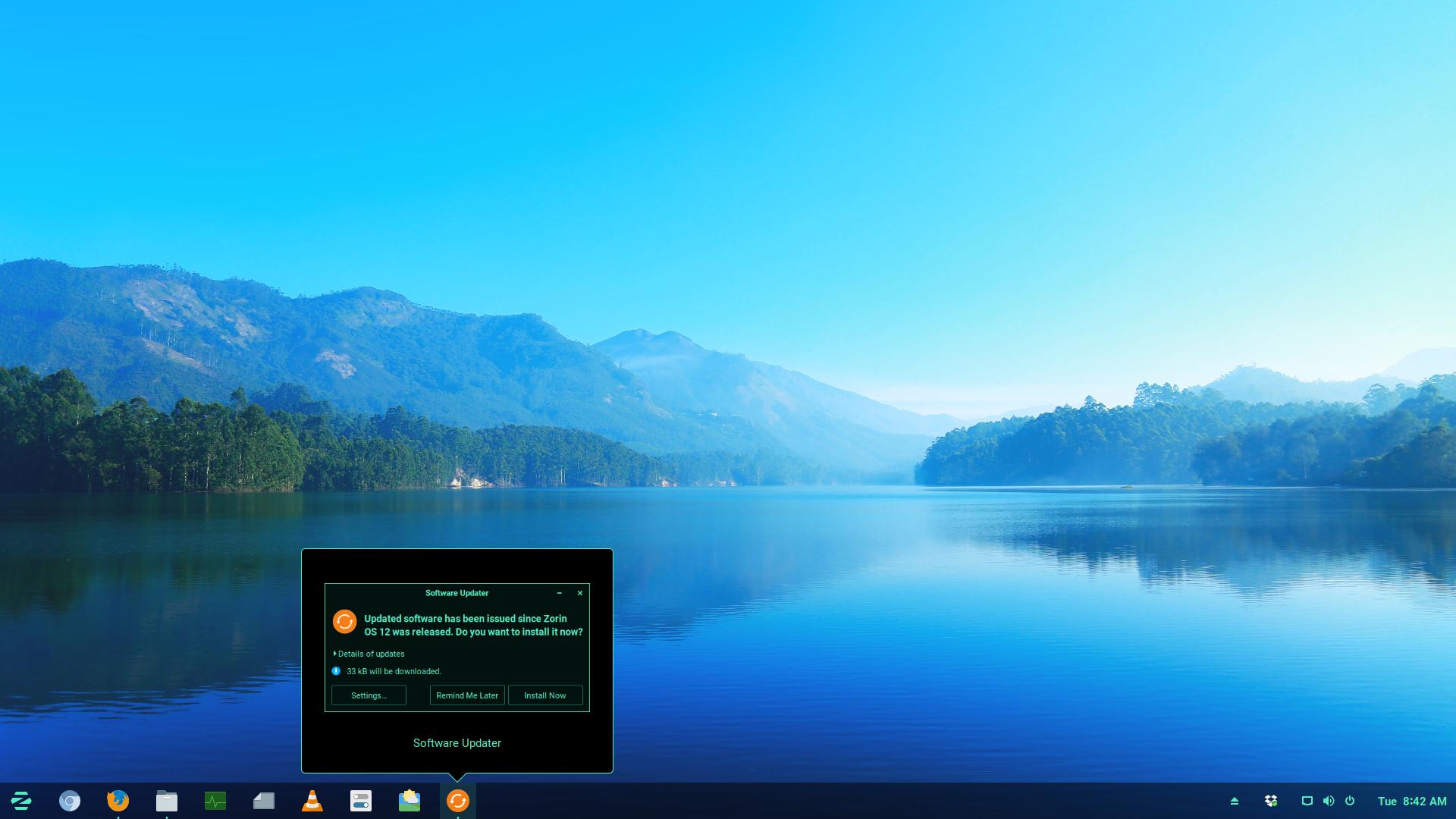Open Firefox from the taskbar
This screenshot has width=1456, height=819.
pos(118,801)
